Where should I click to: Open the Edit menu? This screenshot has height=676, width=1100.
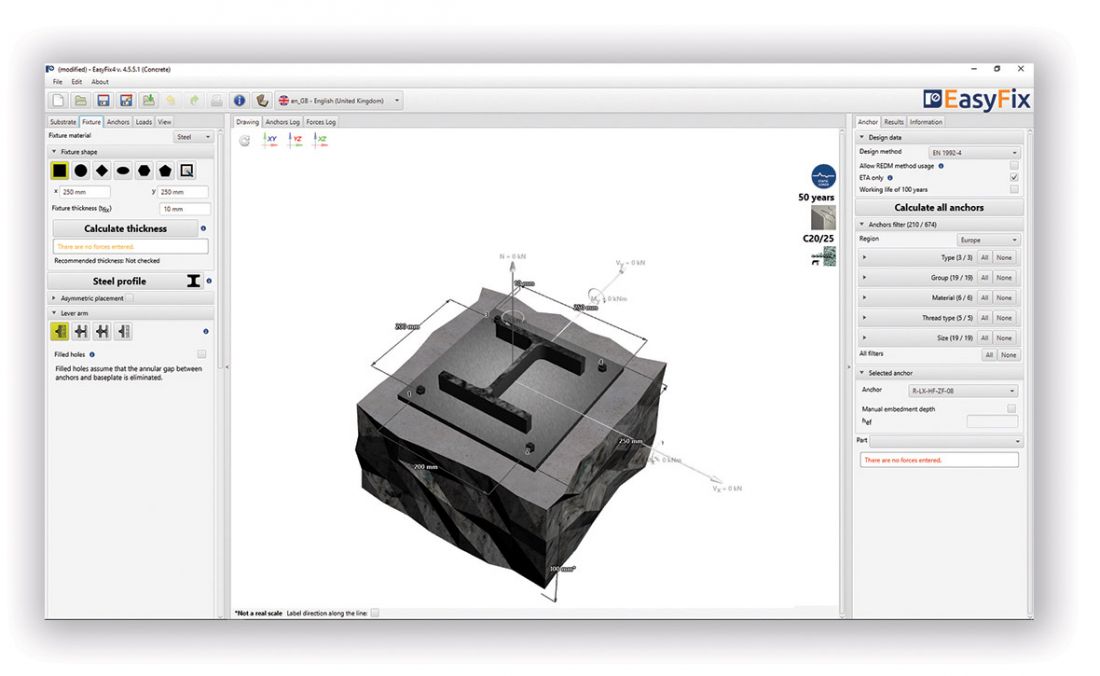point(76,82)
